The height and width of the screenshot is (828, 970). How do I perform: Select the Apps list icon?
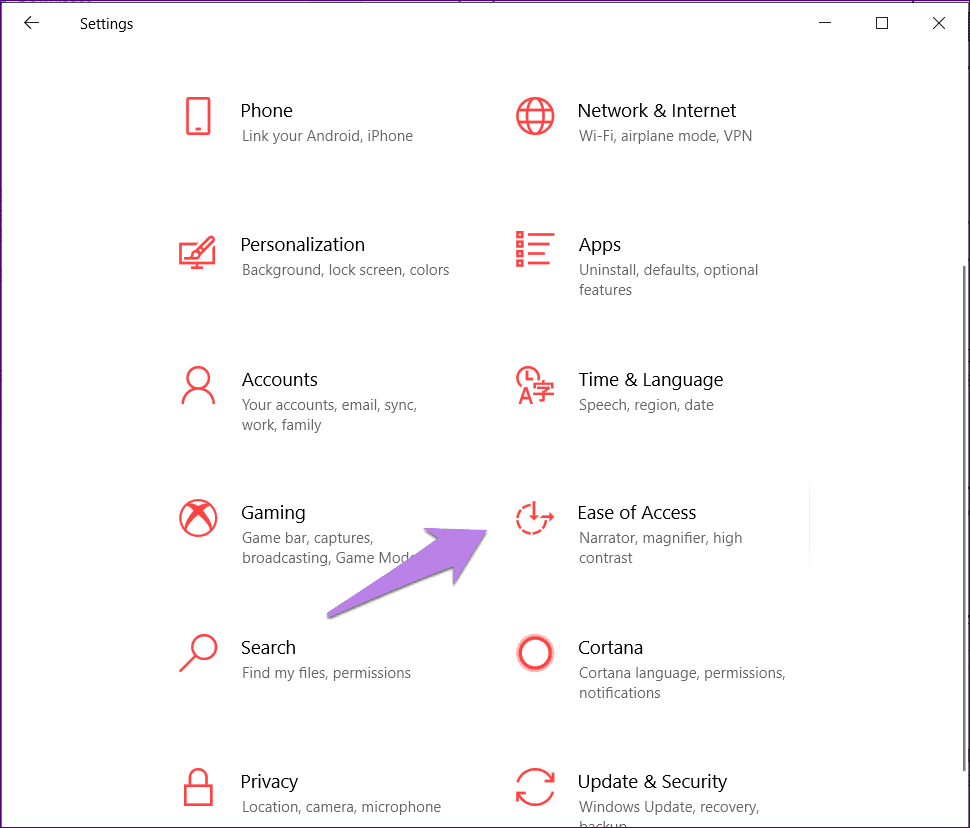pyautogui.click(x=535, y=249)
